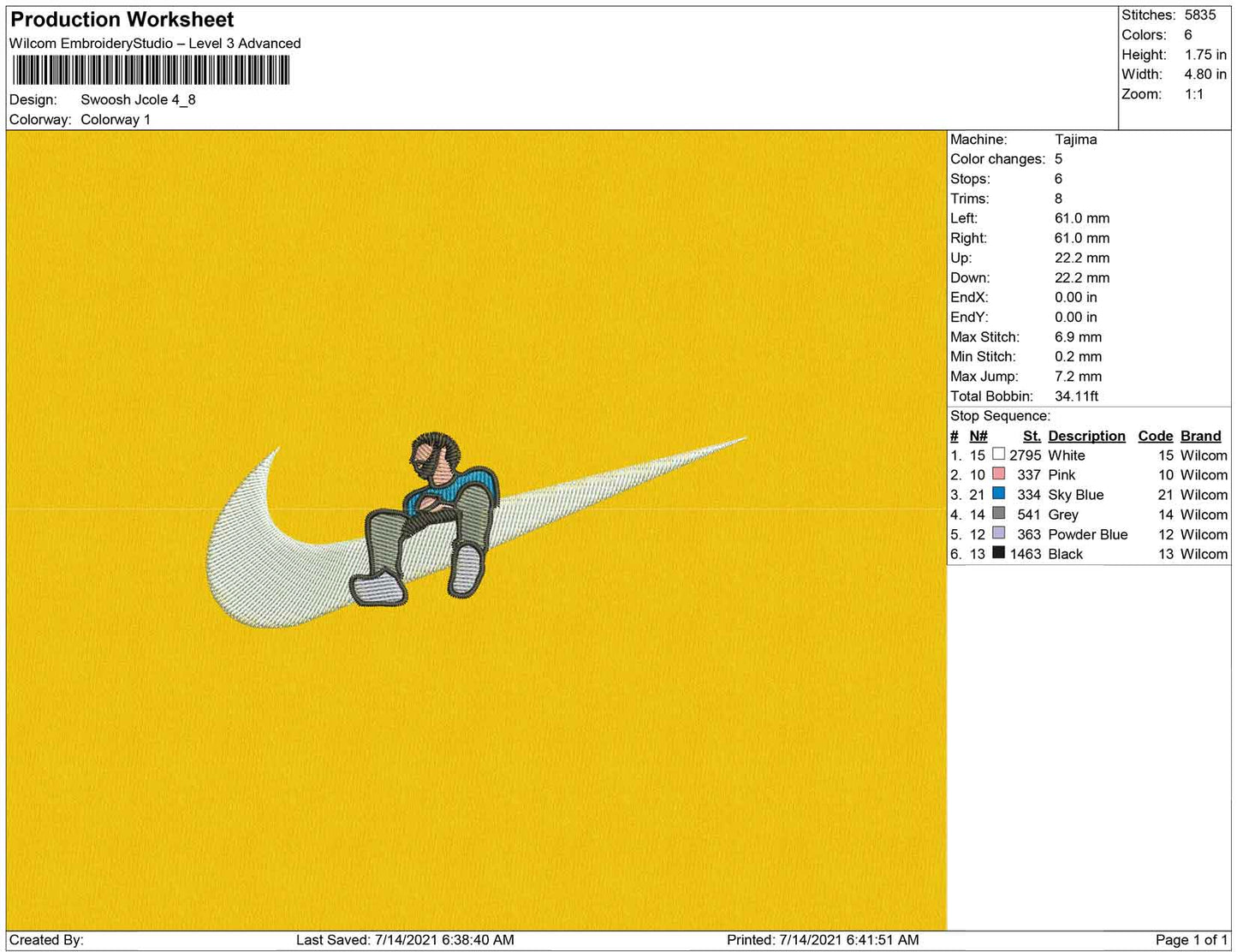The image size is (1237, 952).
Task: Select design name "Swoosh Jcole 4_8"
Action: point(138,99)
